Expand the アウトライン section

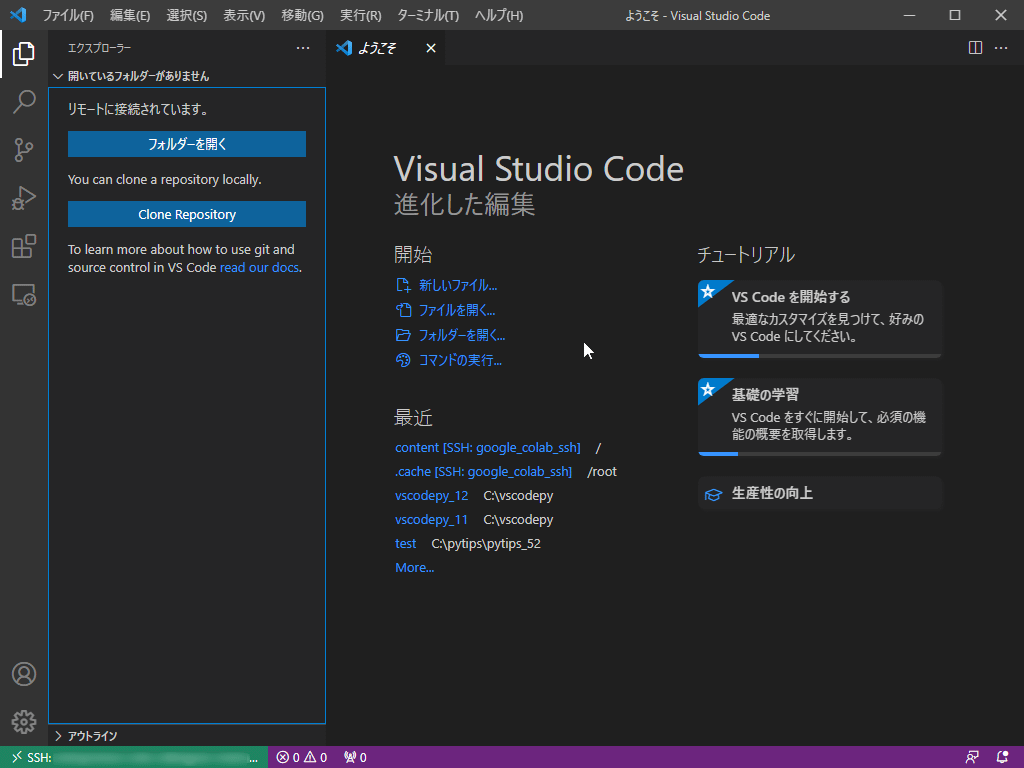click(x=100, y=736)
